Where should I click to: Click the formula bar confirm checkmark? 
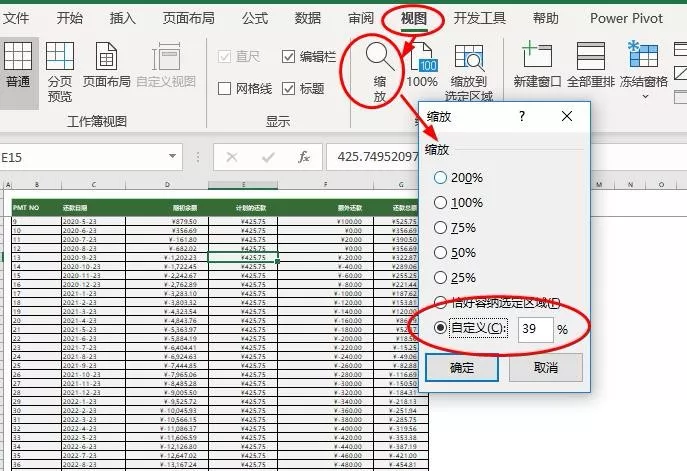(x=268, y=157)
